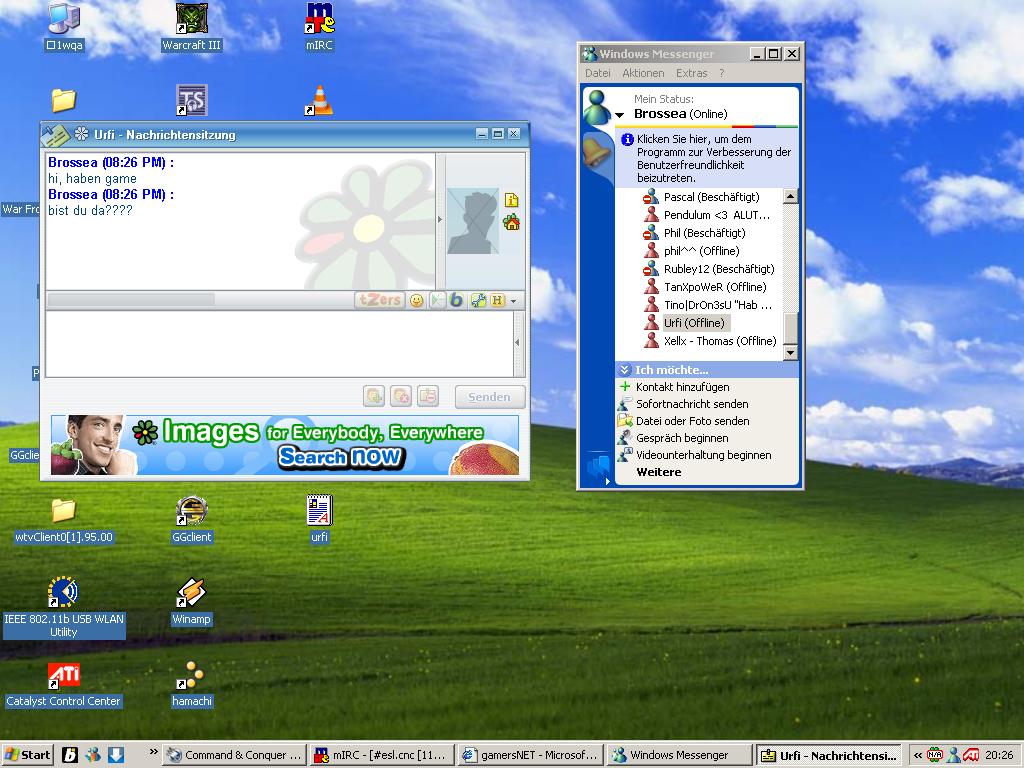Screen dimensions: 1024x768
Task: Open the tZers panel in the Urfi chat
Action: click(x=379, y=300)
